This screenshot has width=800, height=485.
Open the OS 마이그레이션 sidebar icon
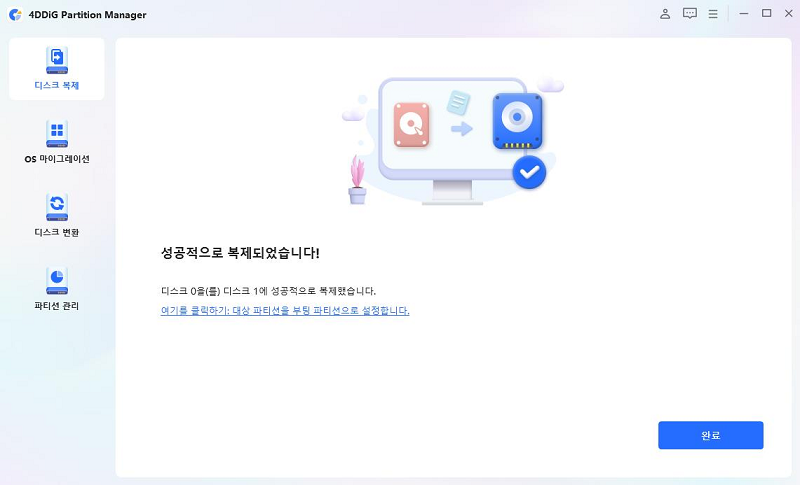[57, 134]
